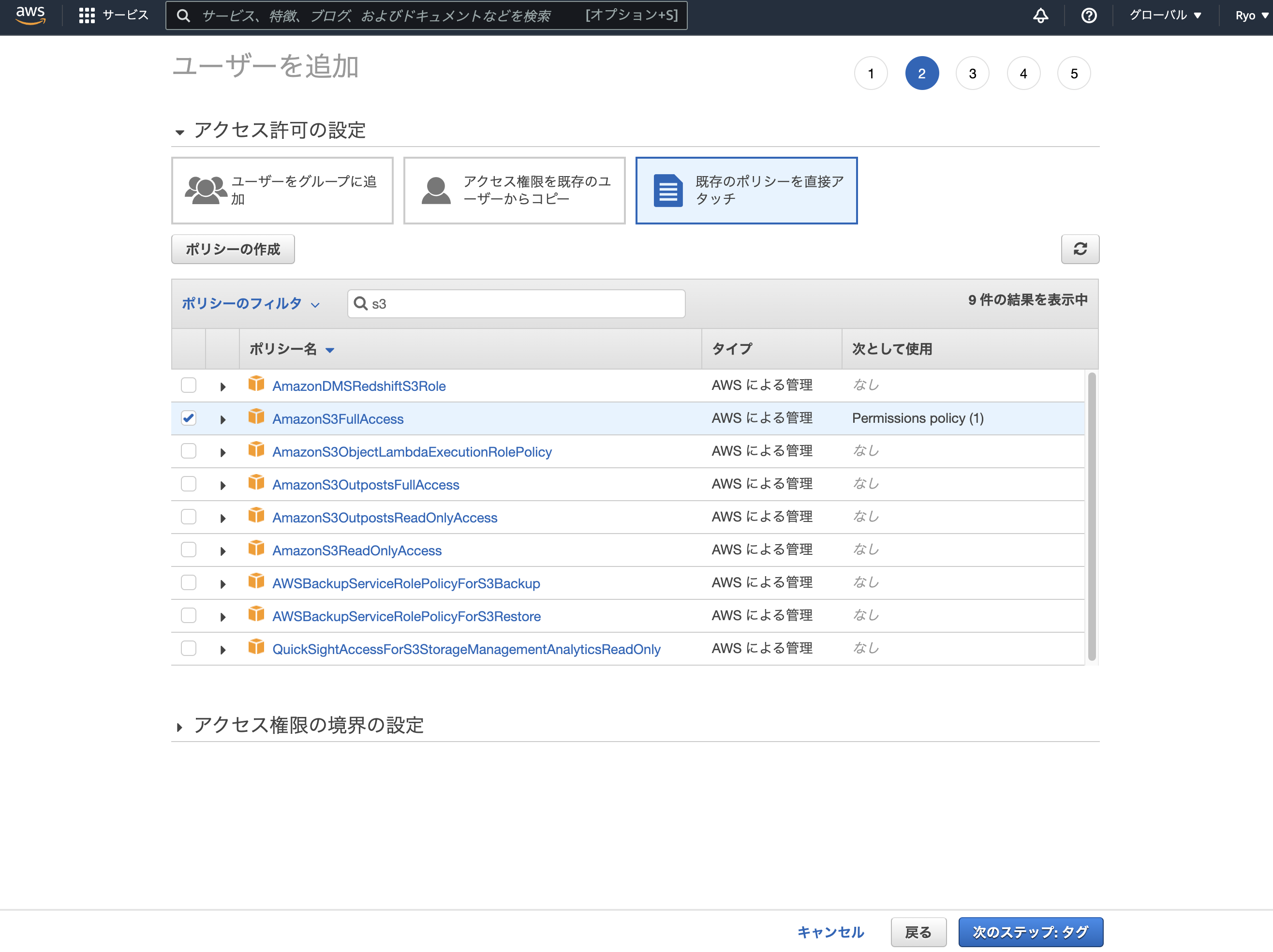
Task: Click the refresh policies icon button
Action: tap(1080, 249)
